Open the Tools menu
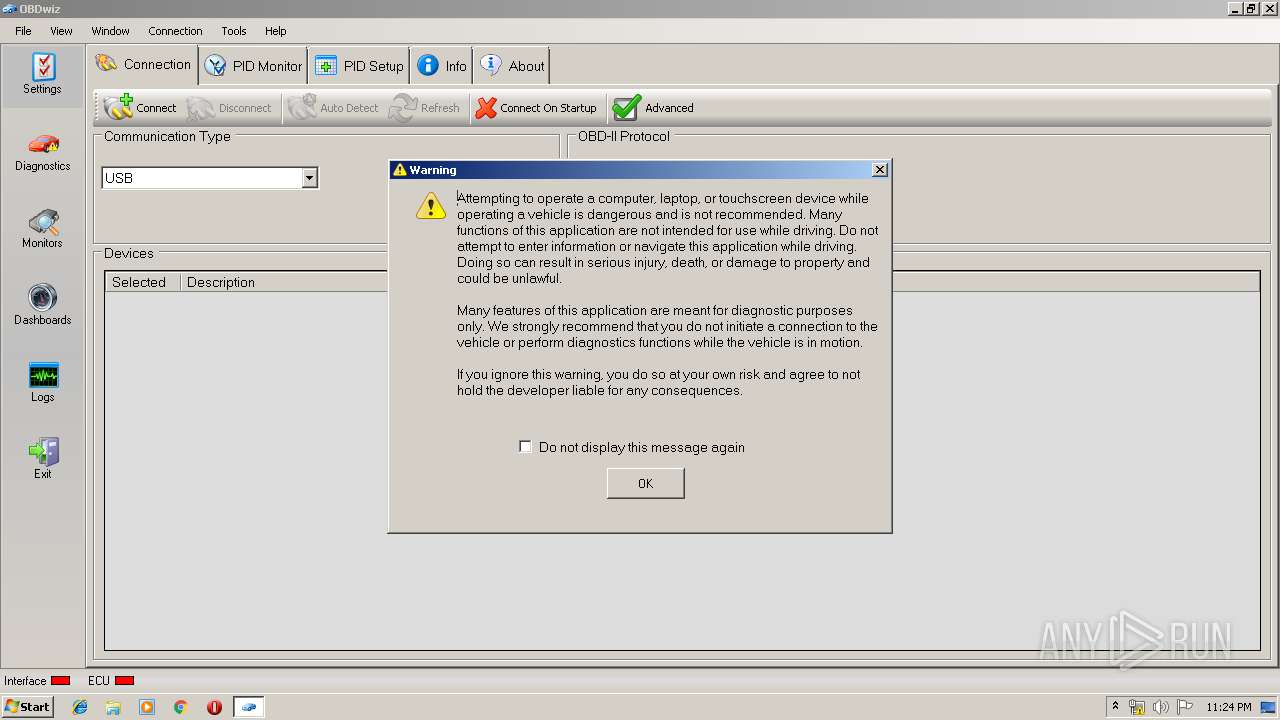Image resolution: width=1280 pixels, height=720 pixels. click(x=234, y=31)
